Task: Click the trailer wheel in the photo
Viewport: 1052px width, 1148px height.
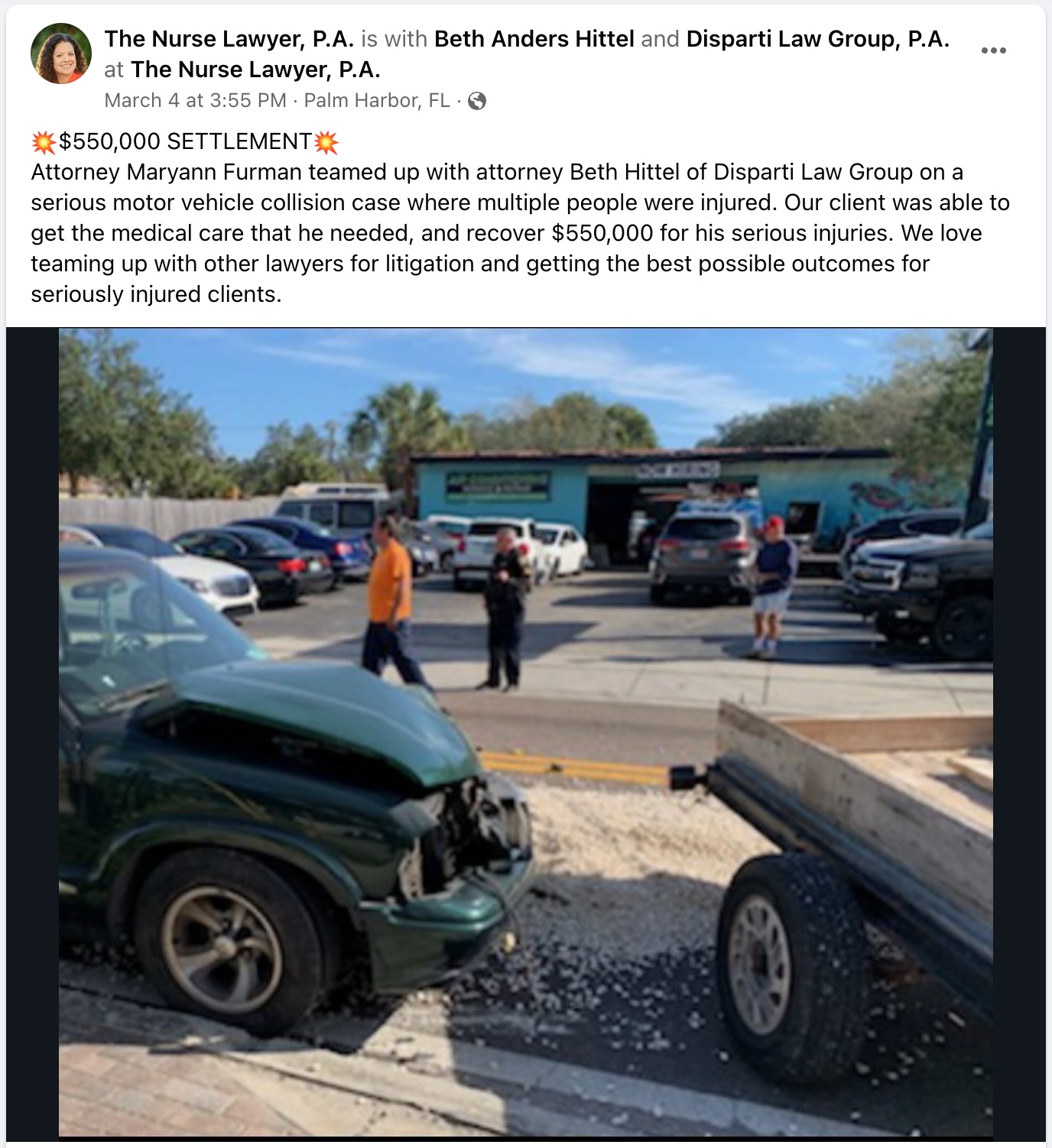Action: click(791, 967)
